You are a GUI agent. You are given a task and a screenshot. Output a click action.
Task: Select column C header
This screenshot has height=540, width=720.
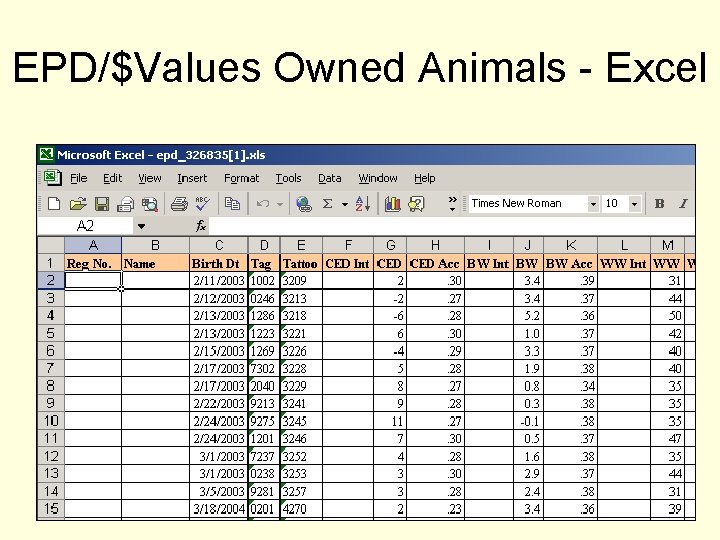pyautogui.click(x=219, y=245)
